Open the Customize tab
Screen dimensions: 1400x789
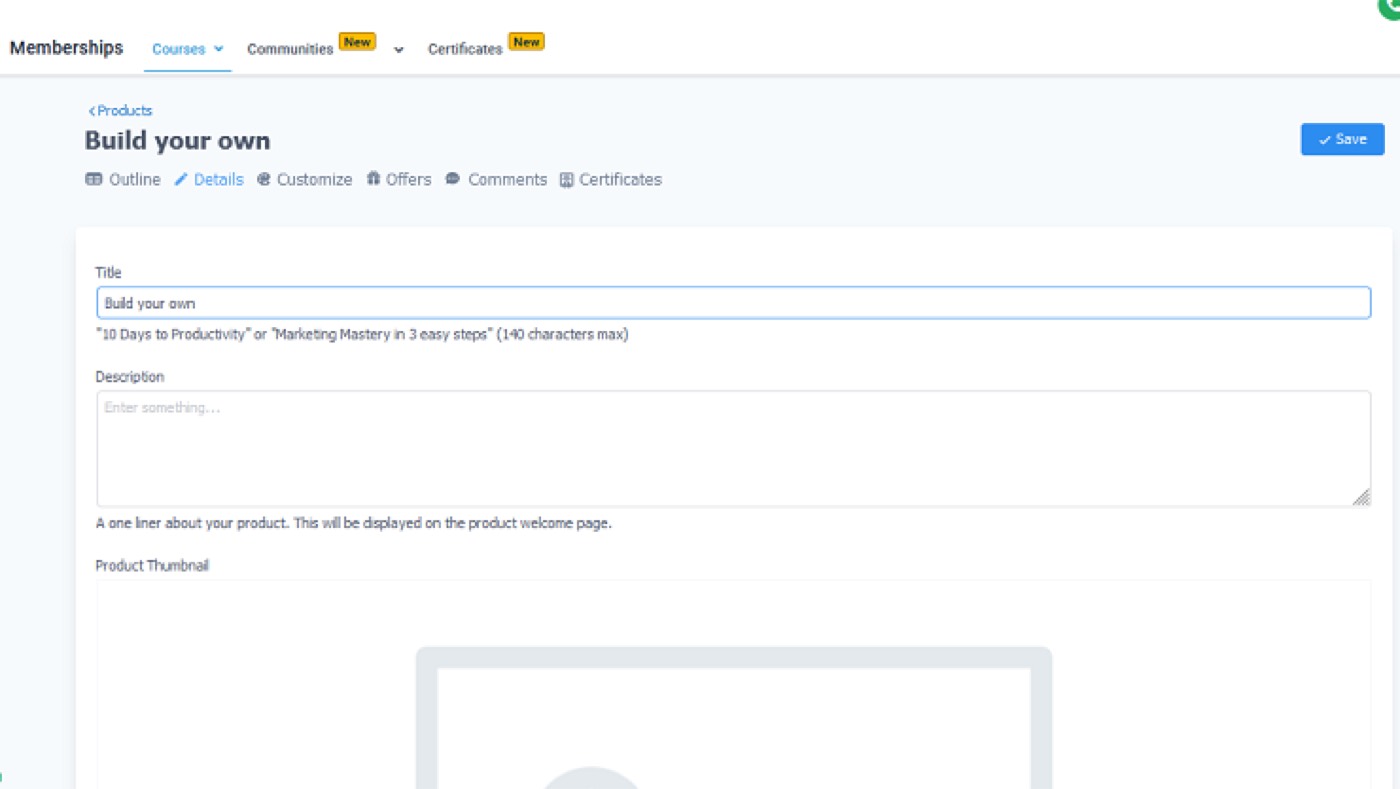click(305, 180)
